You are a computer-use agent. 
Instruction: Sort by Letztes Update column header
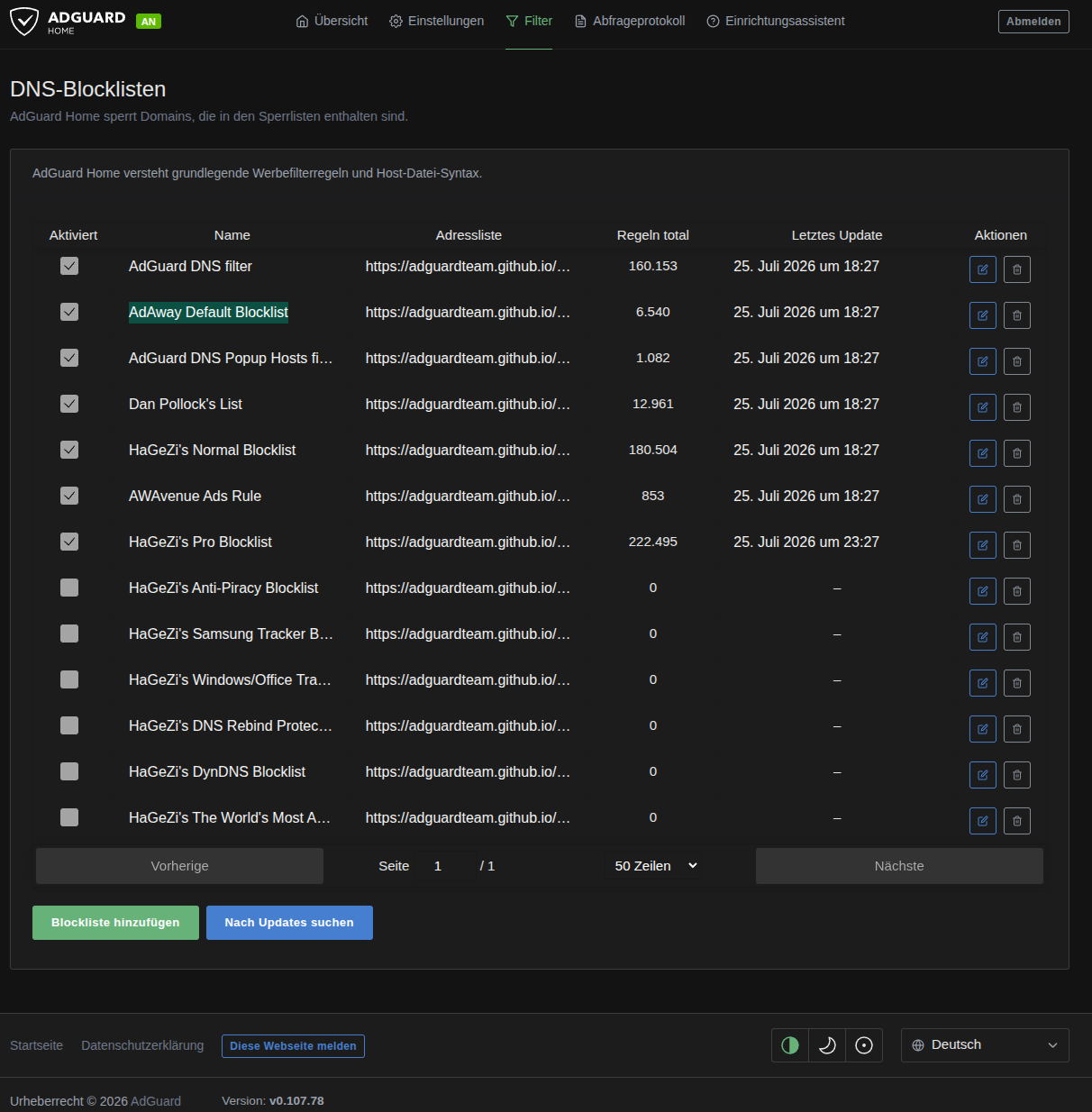[x=837, y=235]
